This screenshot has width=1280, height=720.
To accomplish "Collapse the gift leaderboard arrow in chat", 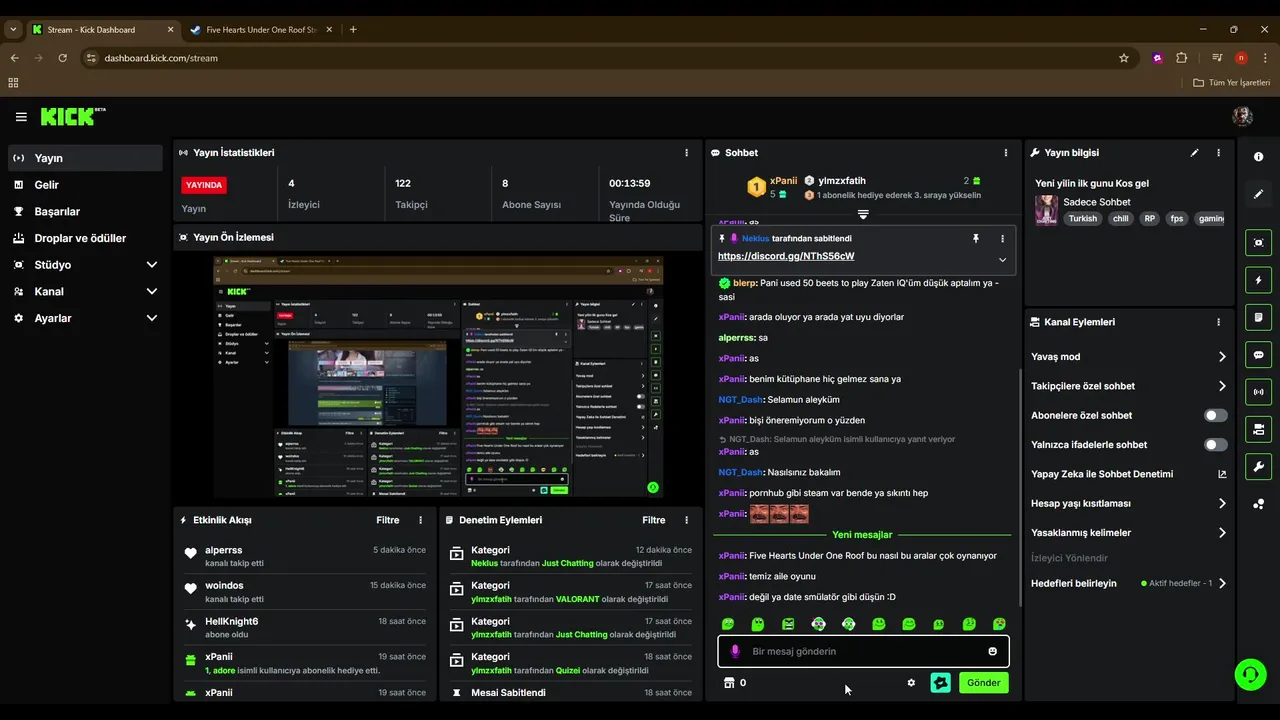I will [863, 214].
